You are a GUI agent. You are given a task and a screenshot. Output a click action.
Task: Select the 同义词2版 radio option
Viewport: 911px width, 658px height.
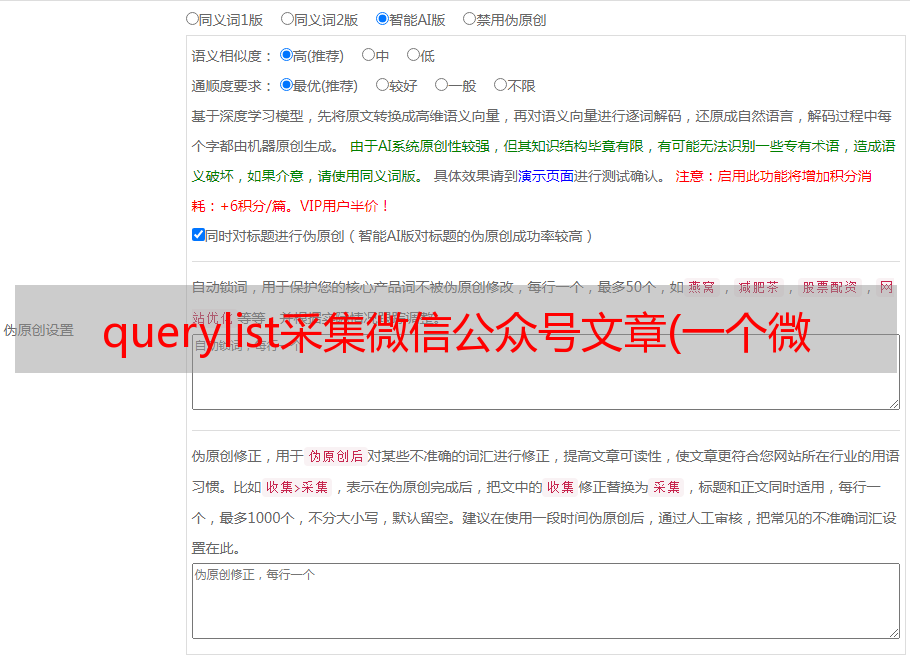(x=287, y=19)
